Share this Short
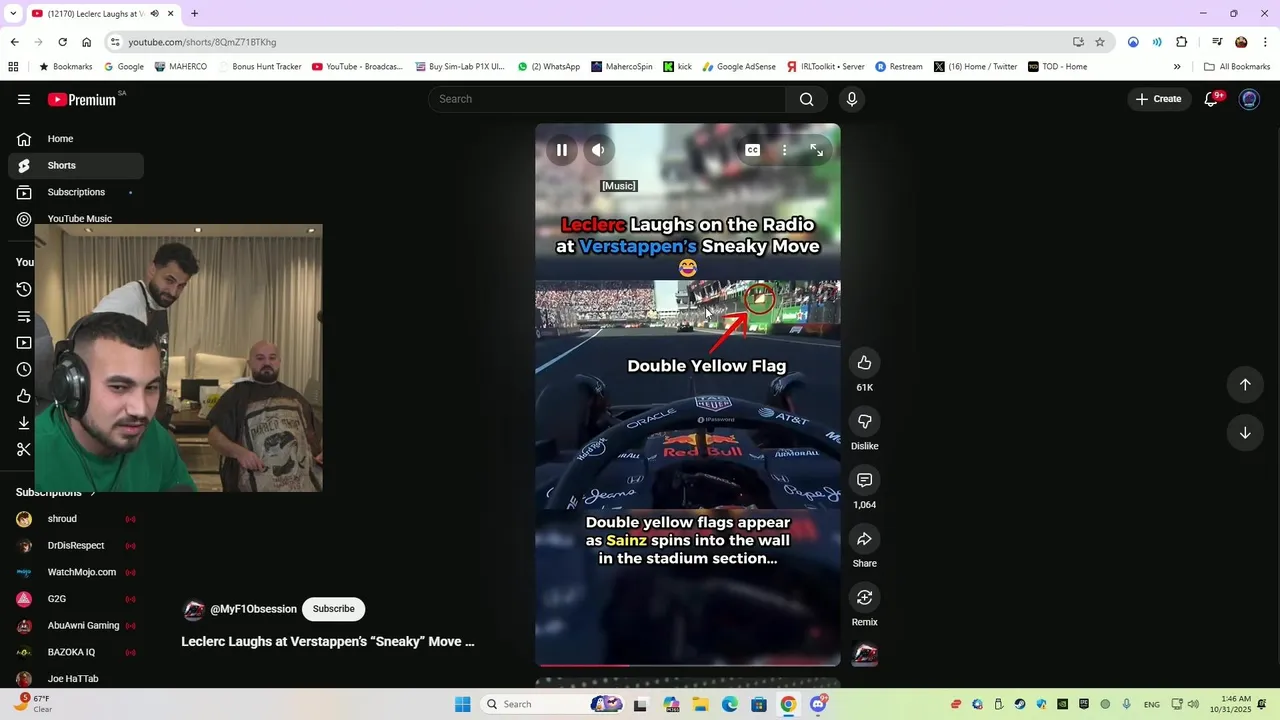1280x720 pixels. click(x=865, y=539)
